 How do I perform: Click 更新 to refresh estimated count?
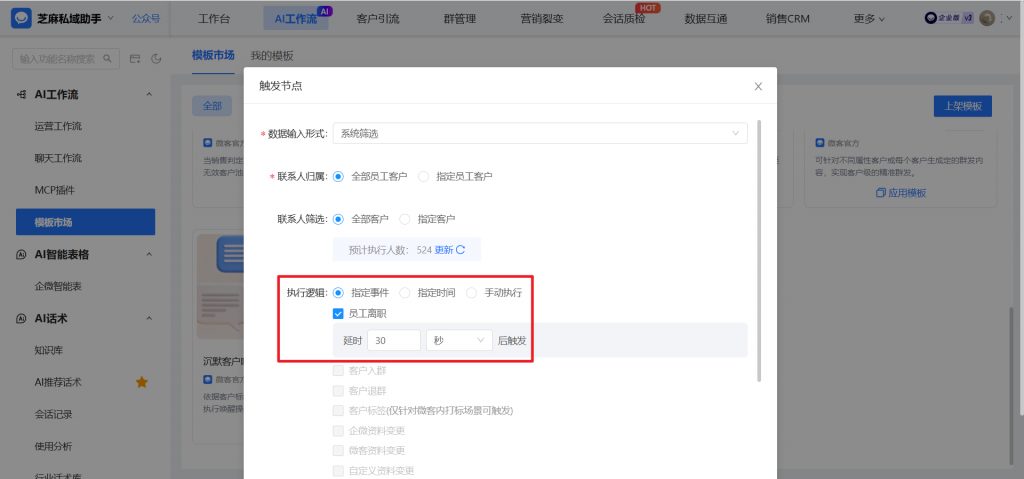(x=443, y=250)
